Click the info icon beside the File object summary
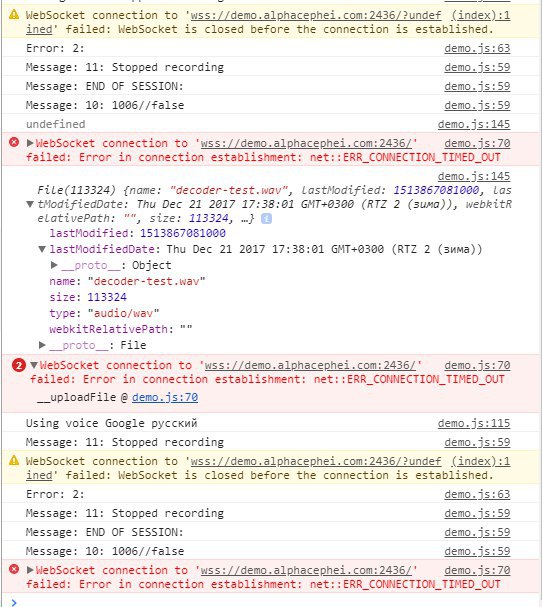The width and height of the screenshot is (542, 607). point(266,219)
